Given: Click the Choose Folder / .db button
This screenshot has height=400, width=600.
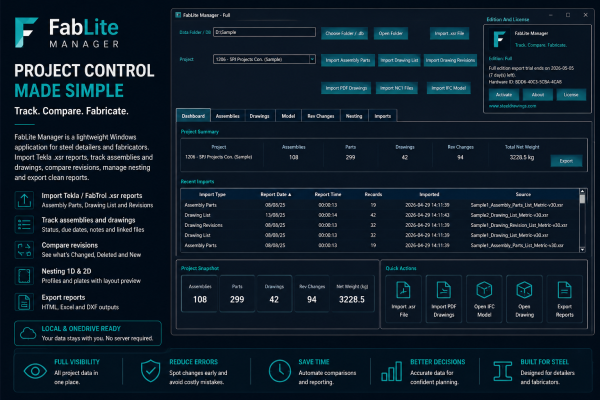Looking at the screenshot, I should (x=345, y=33).
